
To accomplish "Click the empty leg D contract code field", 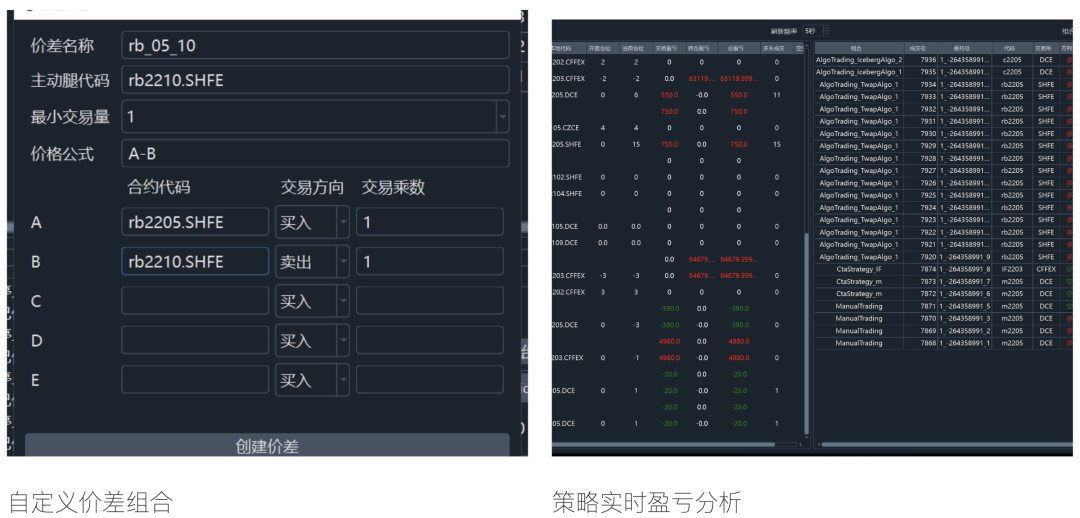I will tap(196, 340).
